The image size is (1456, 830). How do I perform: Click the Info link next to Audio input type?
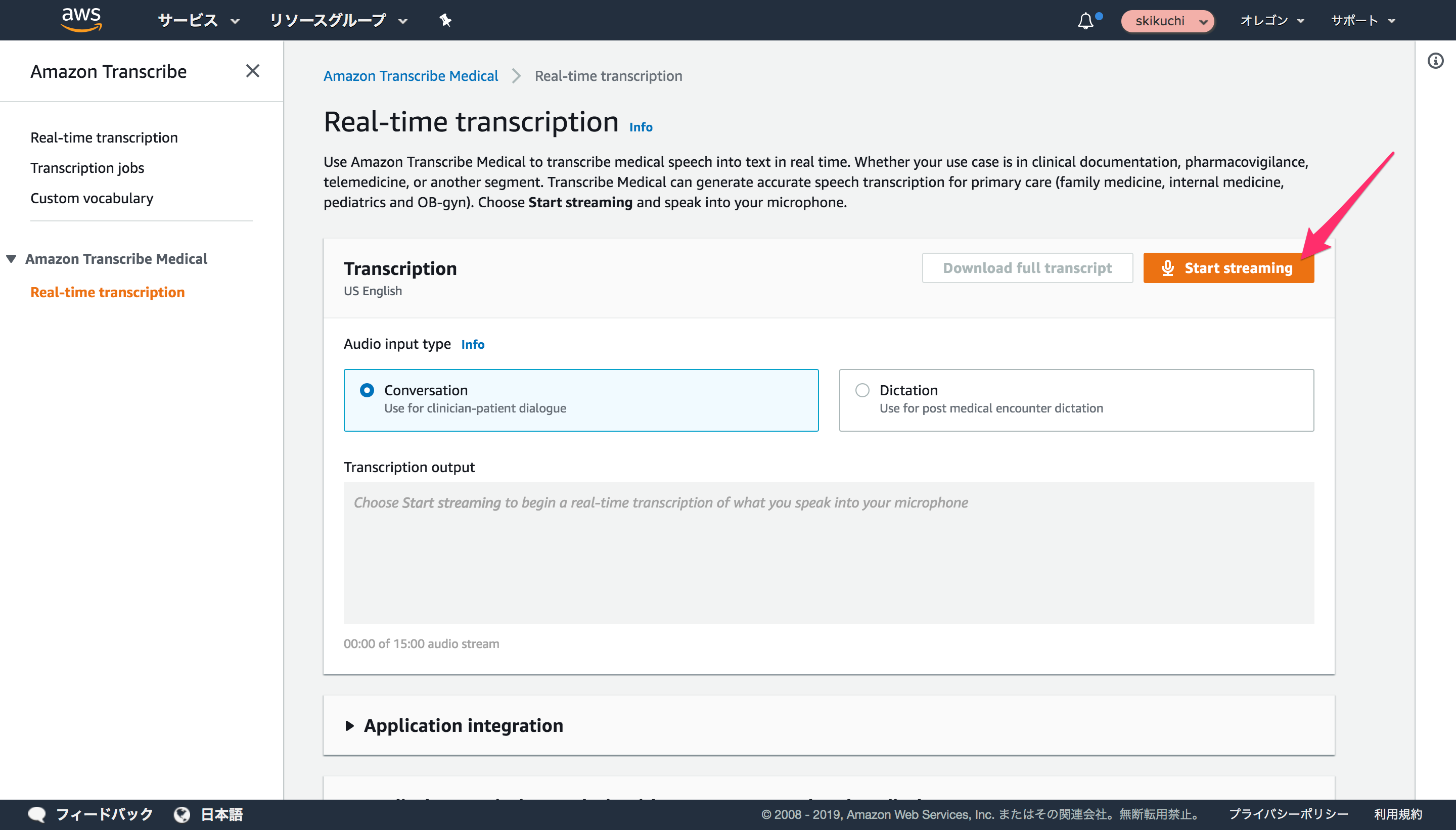tap(473, 344)
